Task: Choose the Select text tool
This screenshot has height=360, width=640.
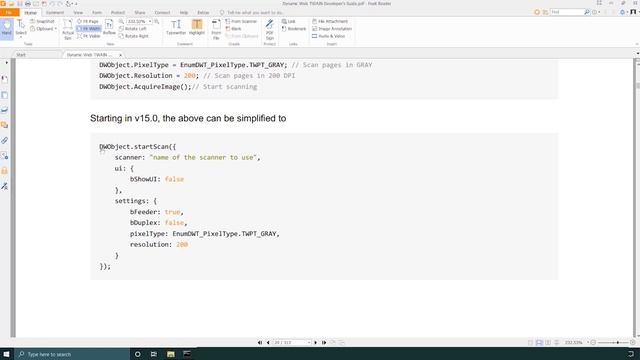Action: 21,28
